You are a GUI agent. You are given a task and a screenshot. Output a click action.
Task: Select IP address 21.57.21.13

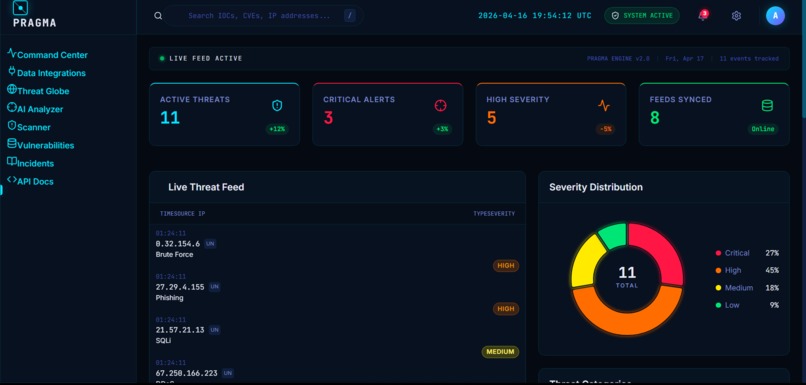point(180,330)
